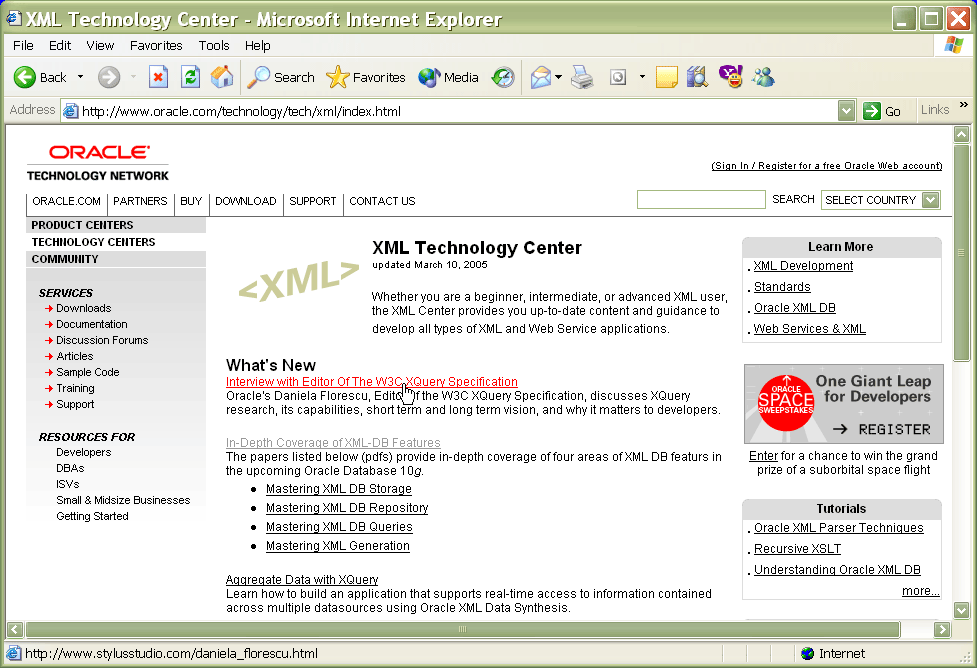This screenshot has width=977, height=668.
Task: Open the Favorites star button
Action: point(366,77)
